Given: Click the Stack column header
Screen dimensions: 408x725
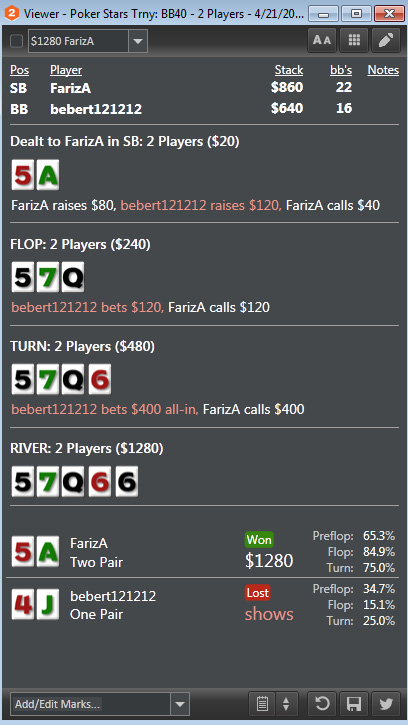Looking at the screenshot, I should click(289, 70).
